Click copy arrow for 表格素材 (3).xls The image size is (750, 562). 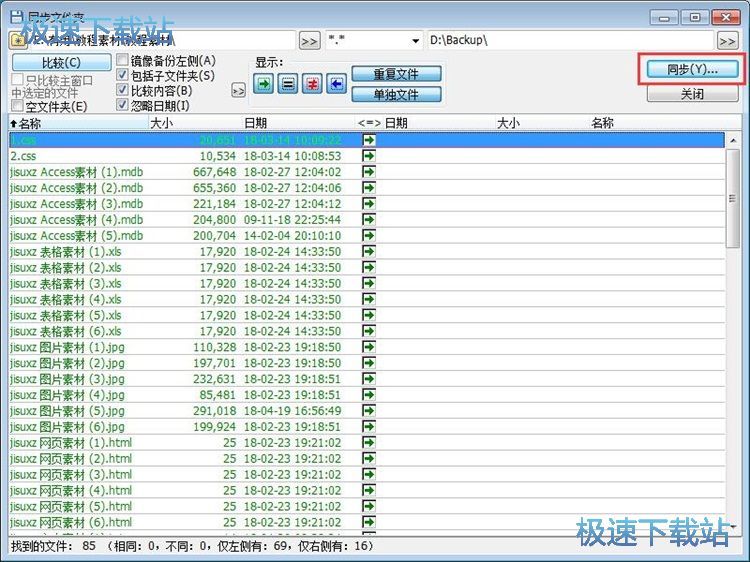click(x=369, y=284)
